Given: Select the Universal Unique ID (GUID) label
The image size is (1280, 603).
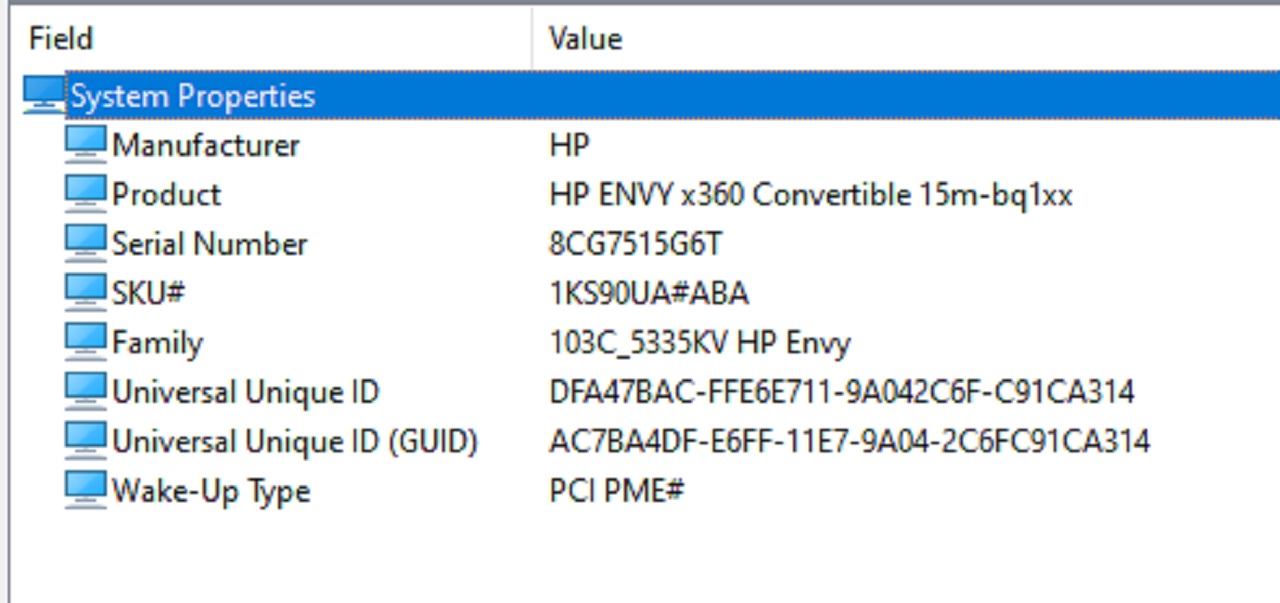Looking at the screenshot, I should [x=295, y=442].
